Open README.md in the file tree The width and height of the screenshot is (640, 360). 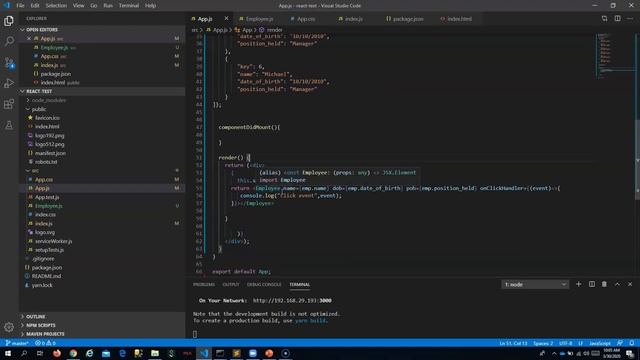click(46, 276)
